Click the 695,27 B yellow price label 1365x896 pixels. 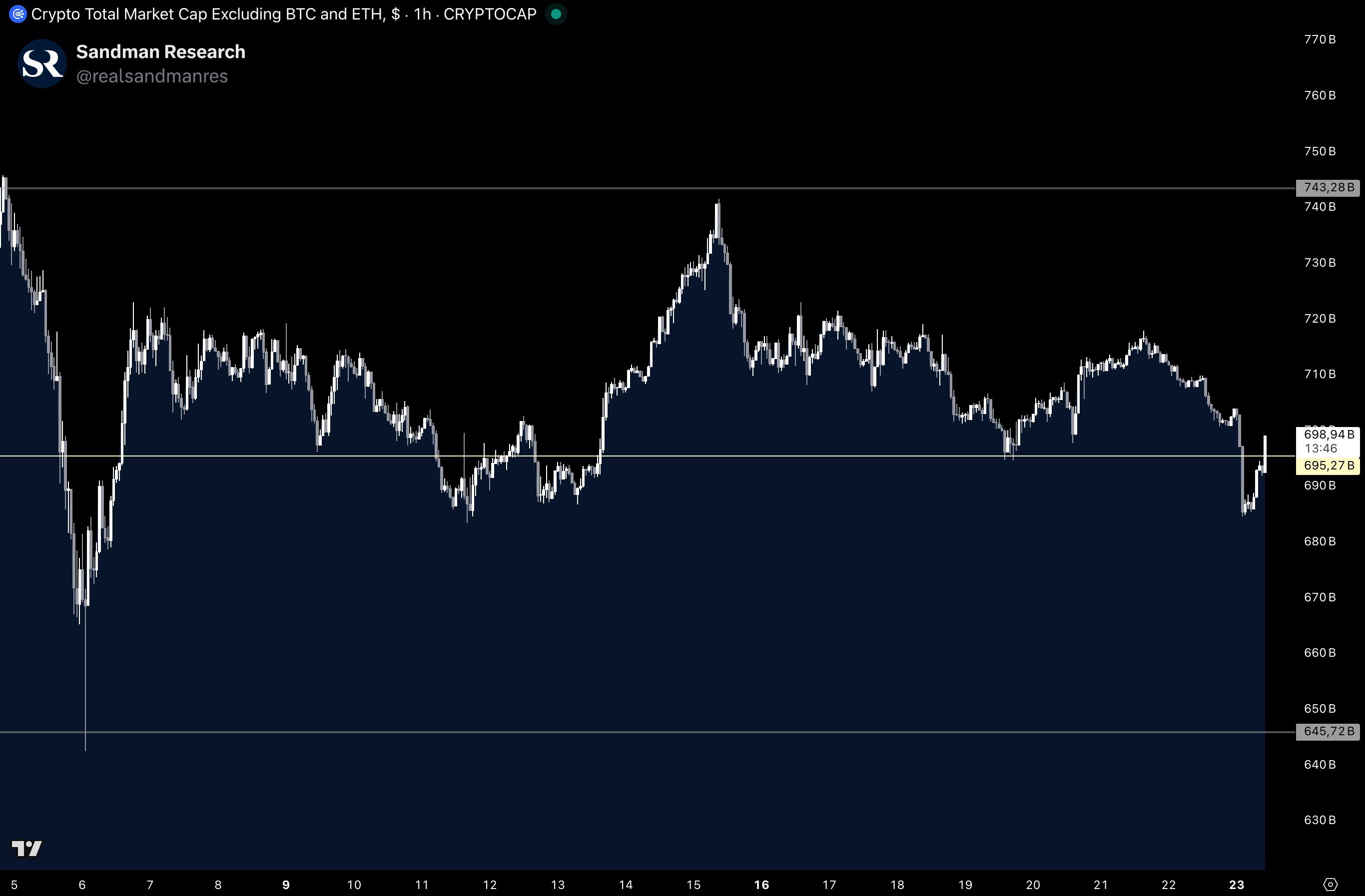pos(1328,465)
